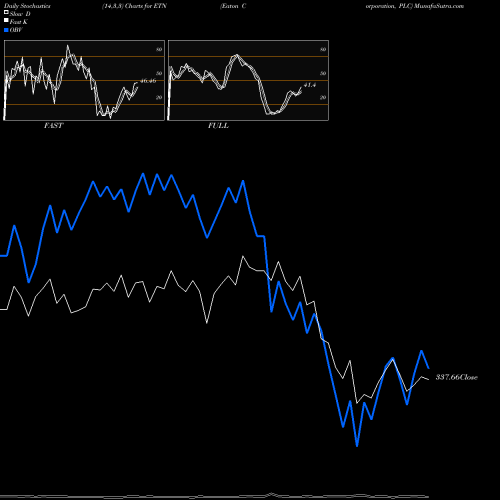Click the Slow D legend swatch
This screenshot has height=500, width=500.
(6, 12)
